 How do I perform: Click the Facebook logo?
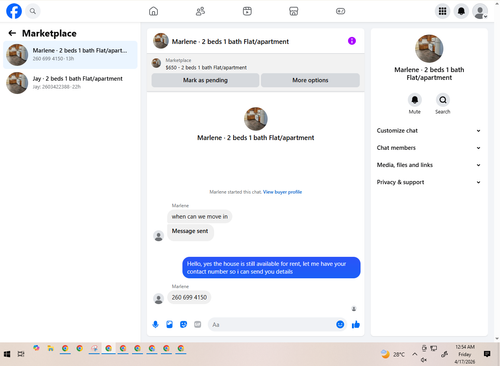[x=14, y=11]
